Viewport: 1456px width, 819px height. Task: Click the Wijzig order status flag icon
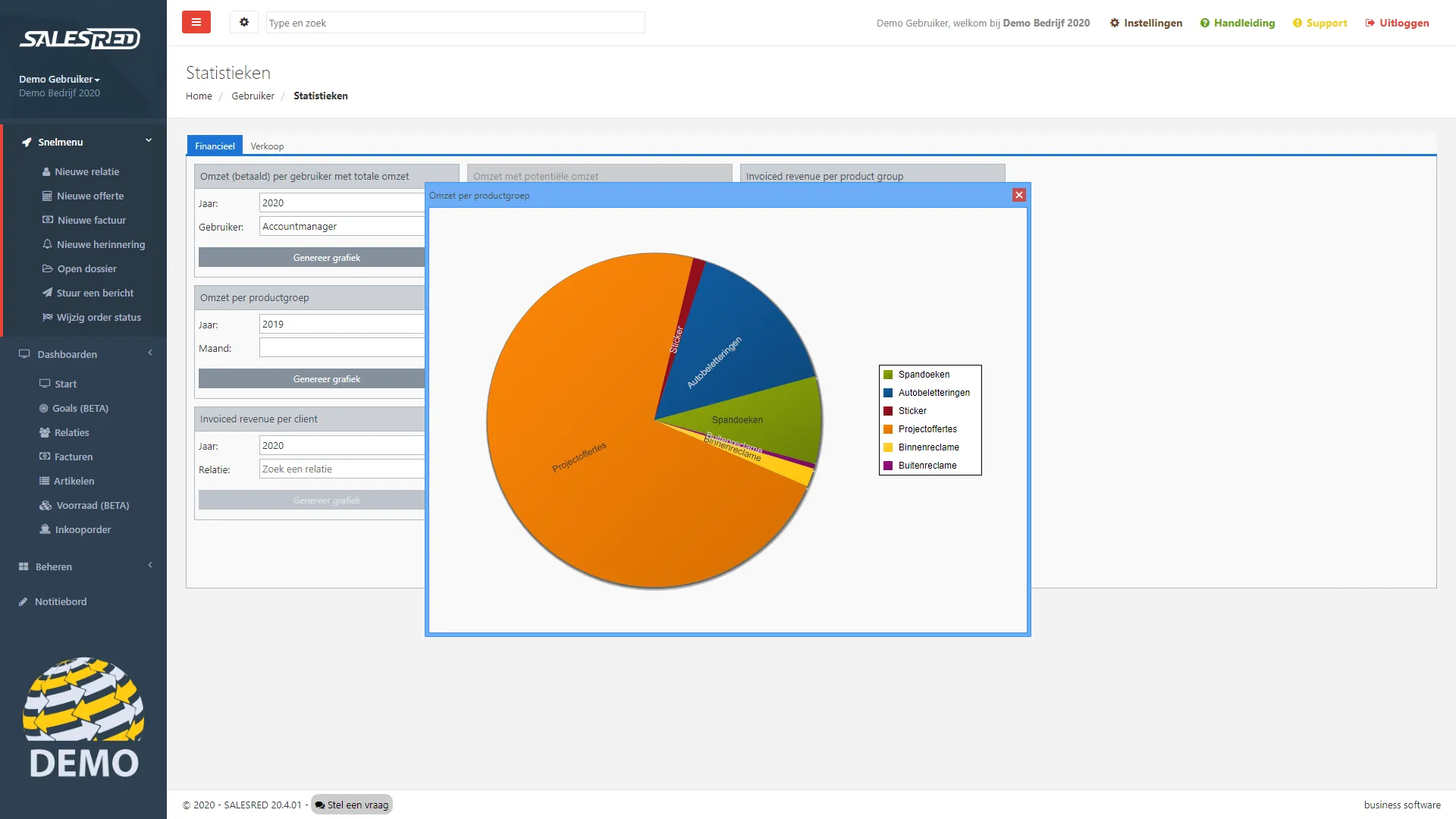point(47,317)
